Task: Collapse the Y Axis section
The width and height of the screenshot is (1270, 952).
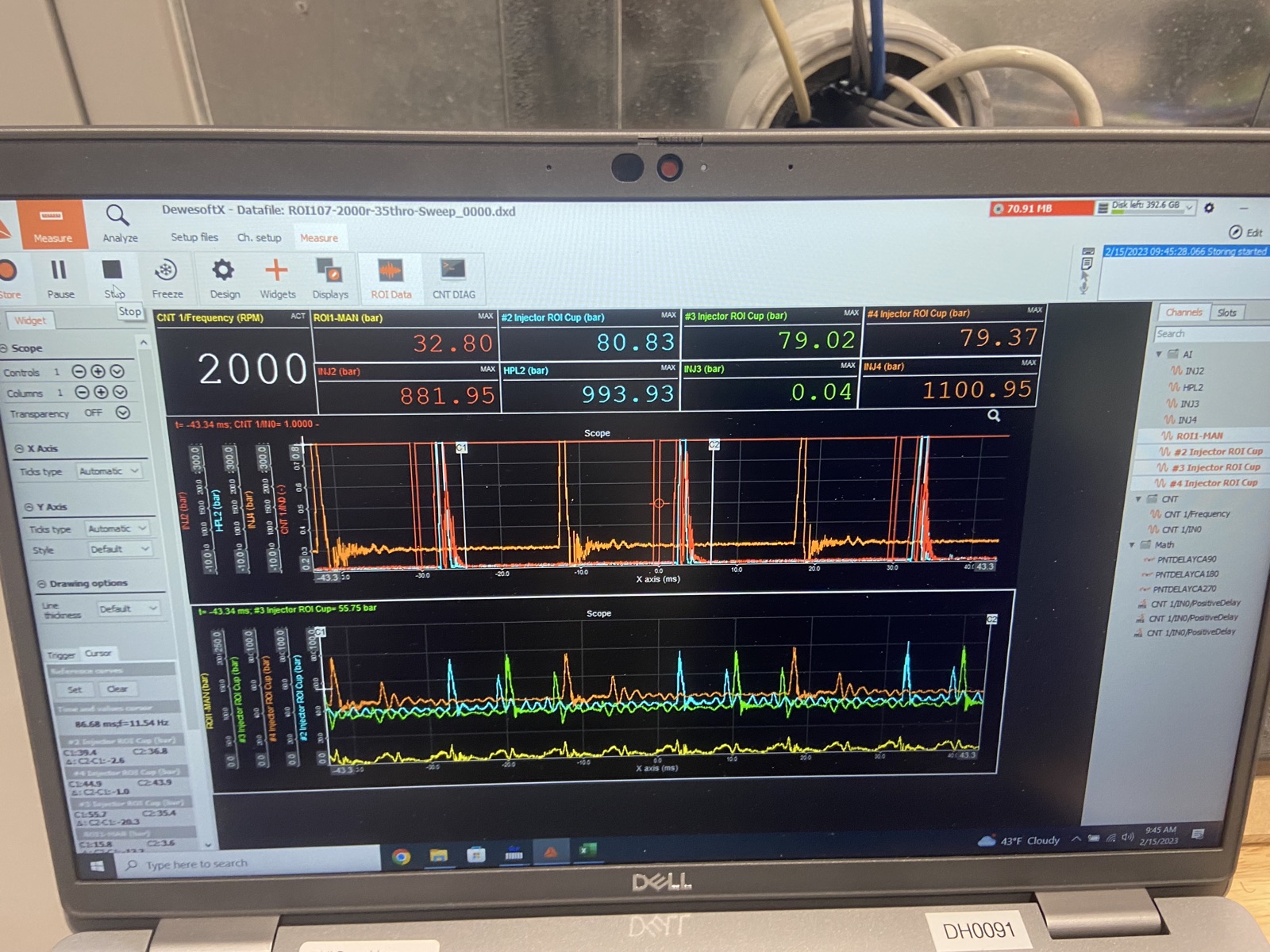Action: coord(29,507)
